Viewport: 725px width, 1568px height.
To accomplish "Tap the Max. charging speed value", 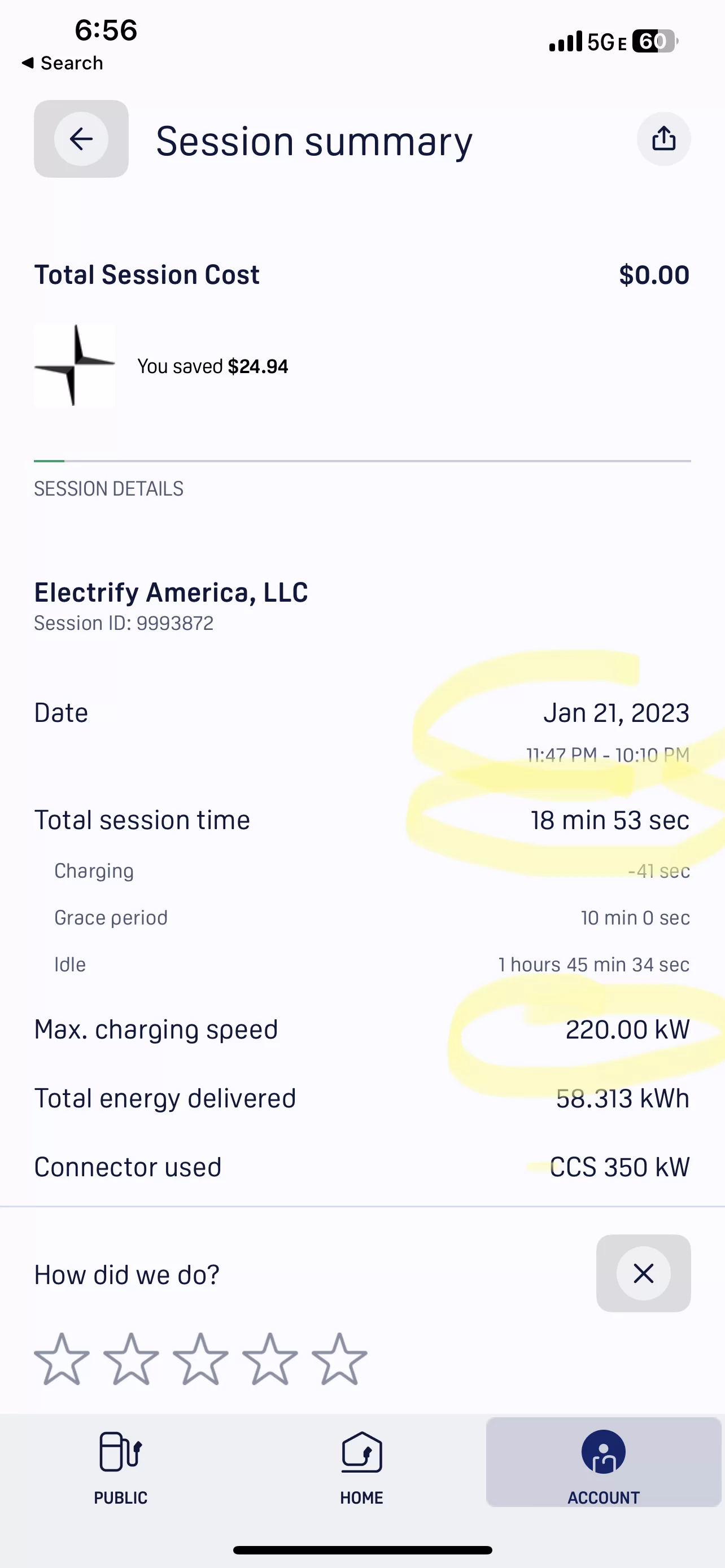I will pos(628,1030).
